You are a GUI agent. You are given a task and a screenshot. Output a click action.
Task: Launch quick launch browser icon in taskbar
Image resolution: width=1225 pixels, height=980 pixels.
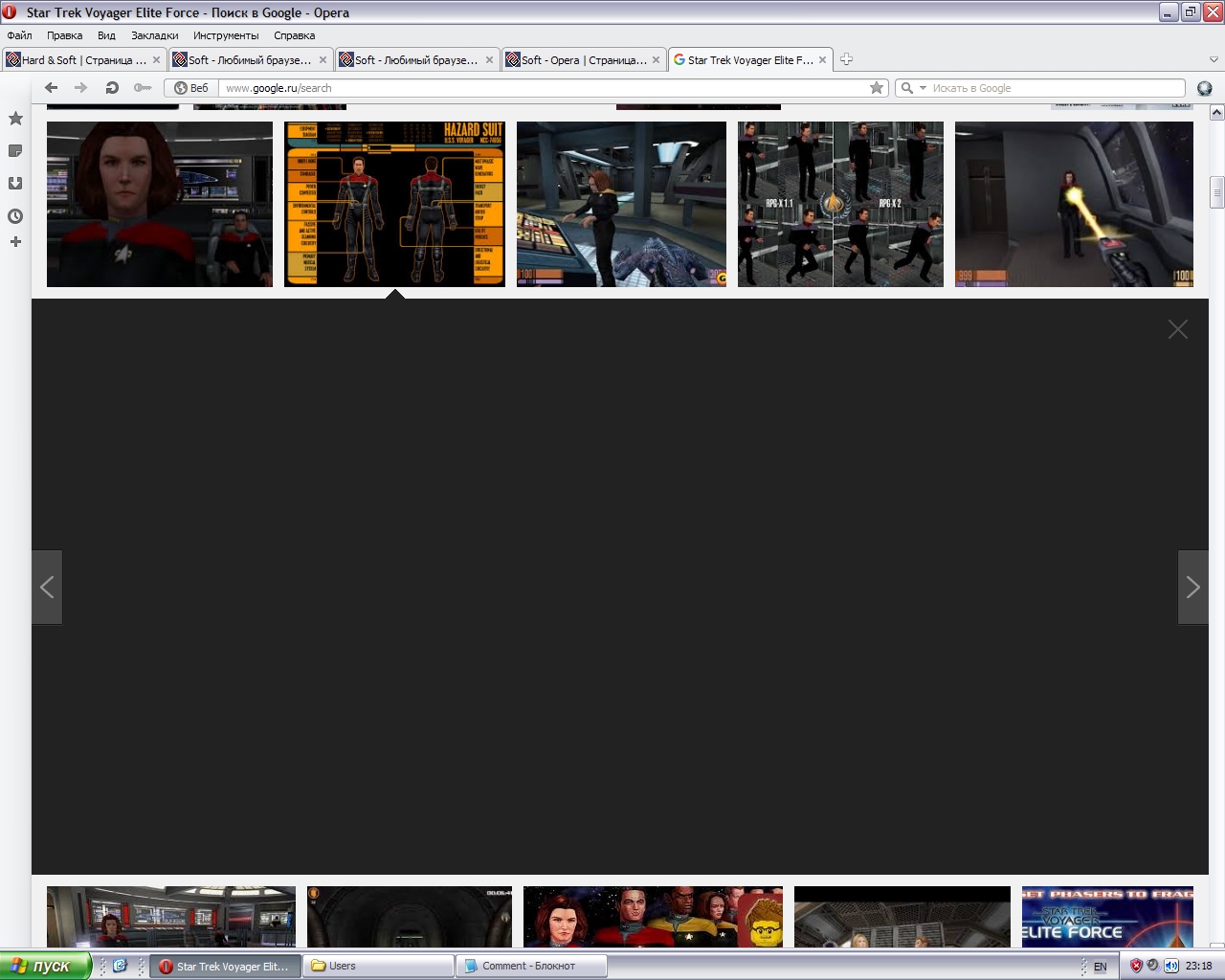click(x=120, y=966)
